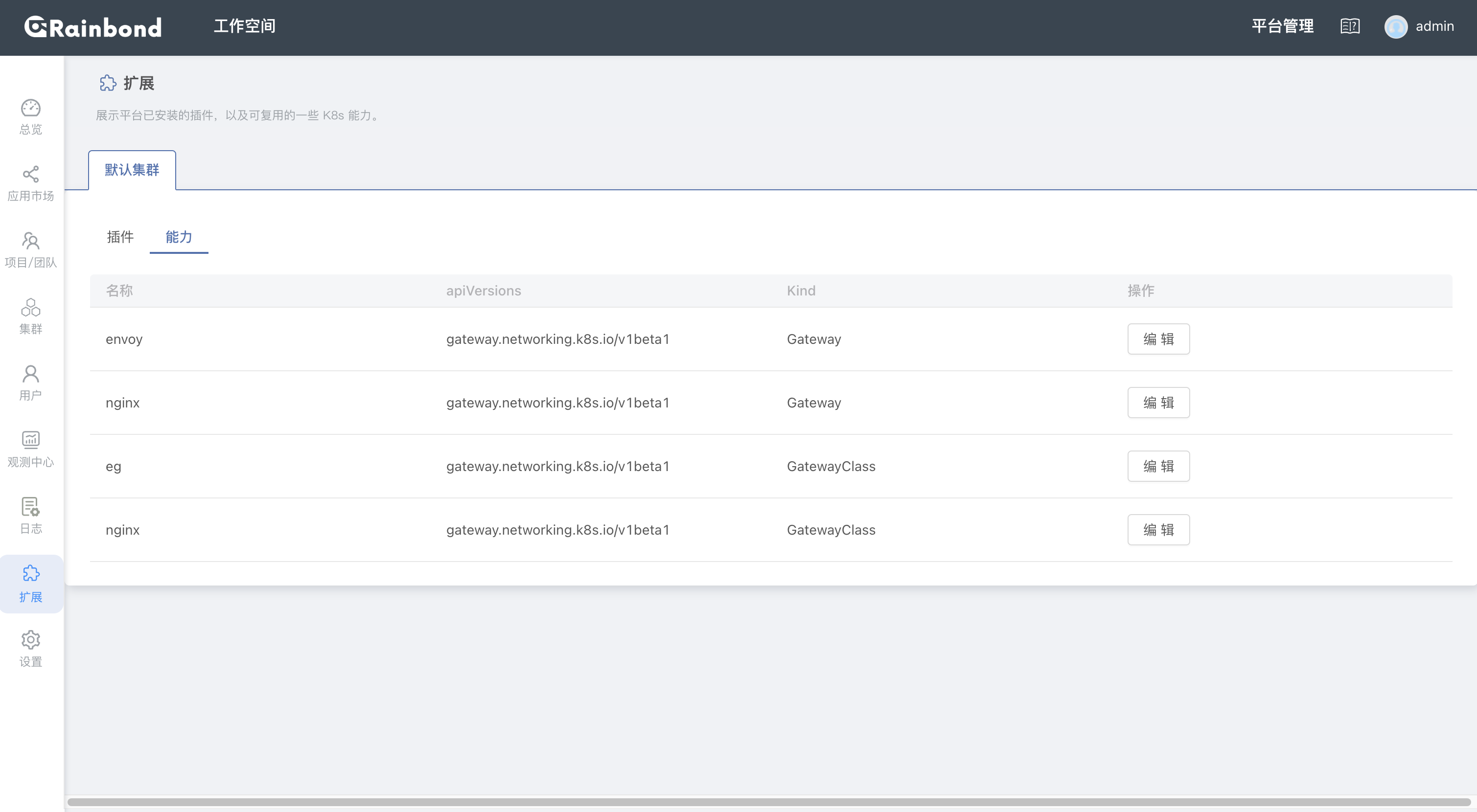Click the admin avatar menu

[1397, 27]
